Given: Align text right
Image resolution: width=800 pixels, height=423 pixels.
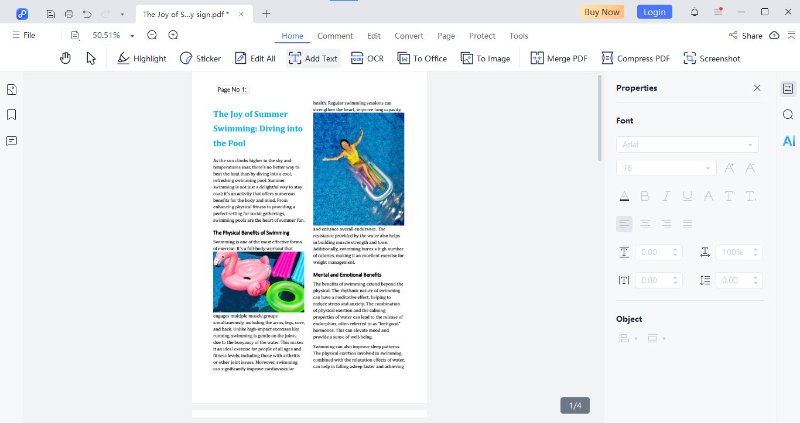Looking at the screenshot, I should pos(666,223).
